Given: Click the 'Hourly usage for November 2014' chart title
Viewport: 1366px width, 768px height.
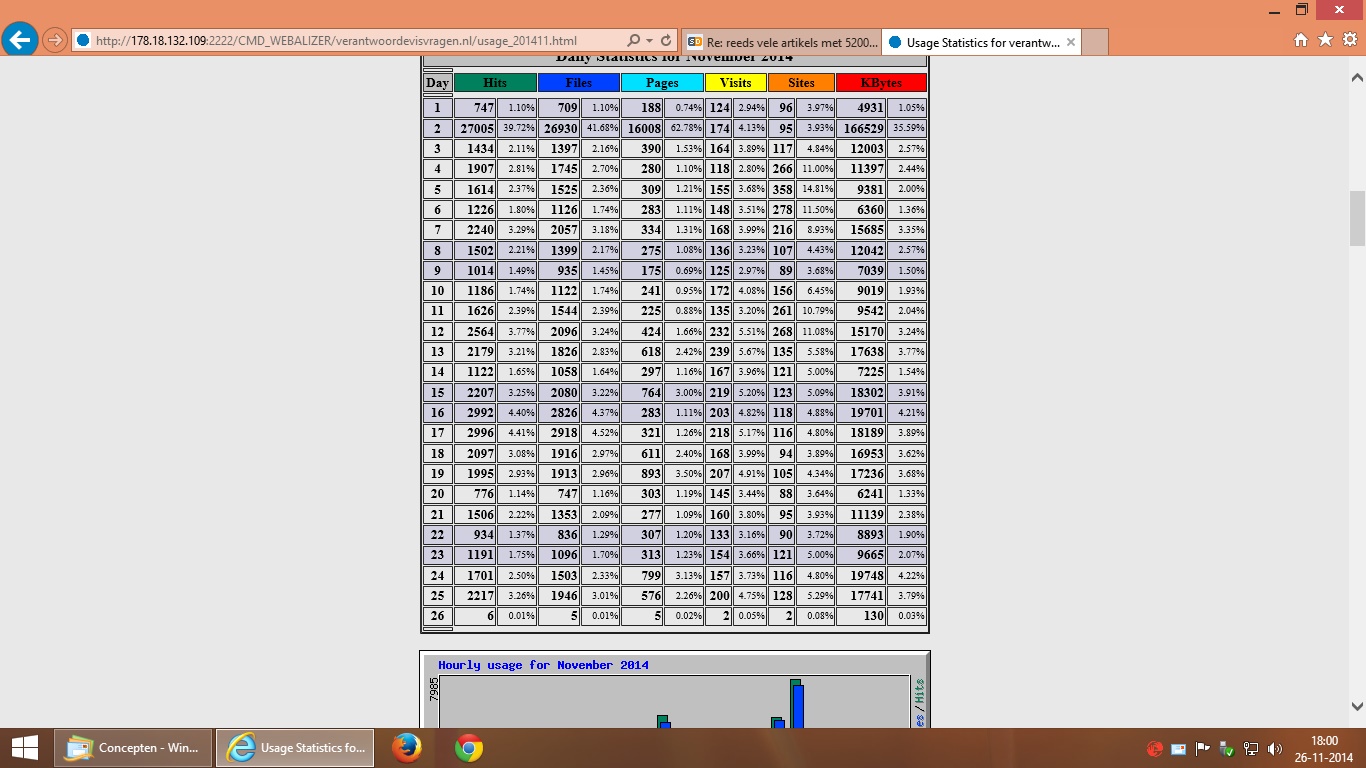Looking at the screenshot, I should click(x=543, y=665).
